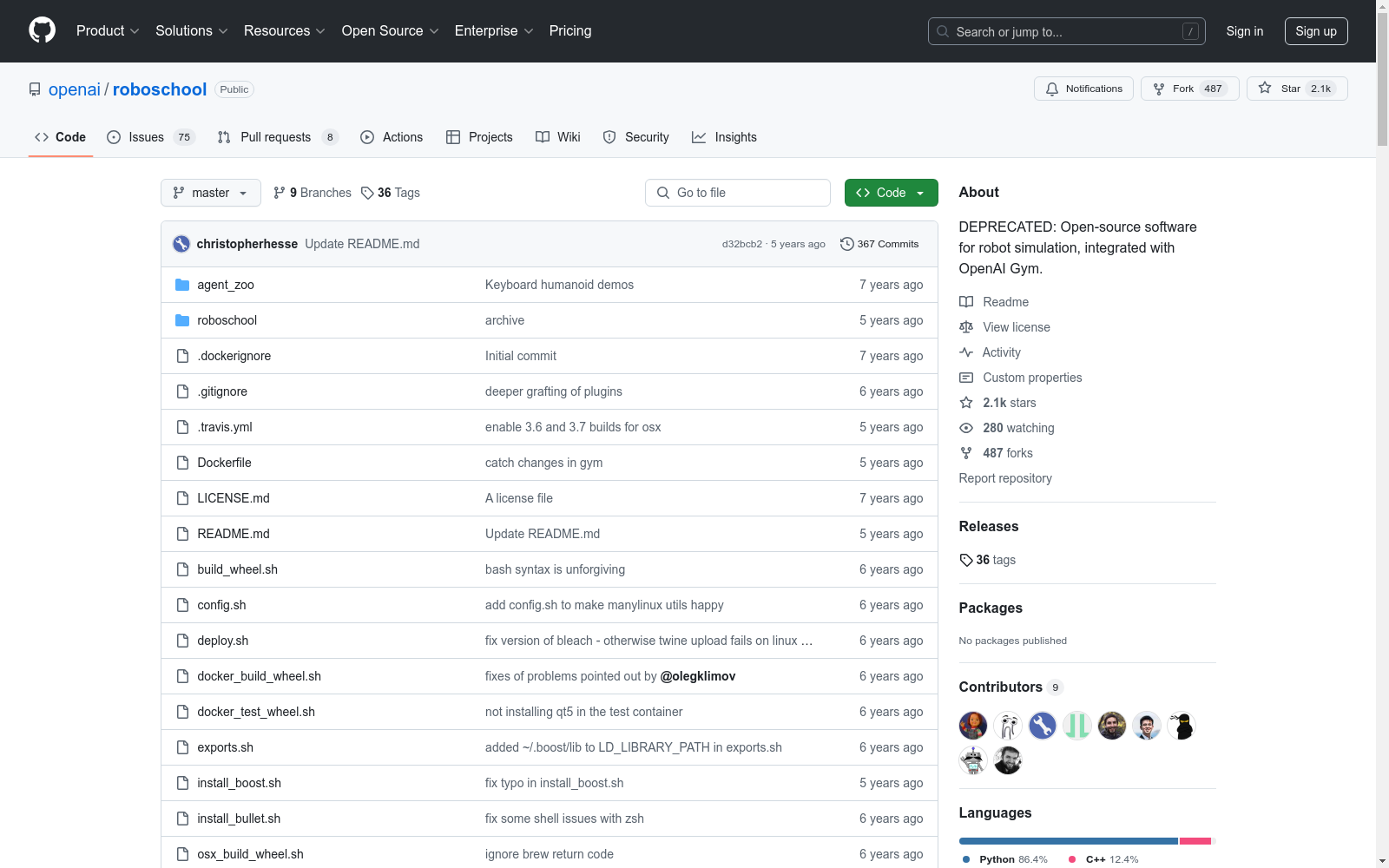Click the Report repository link
Screen dimensions: 1389x868
coord(1005,478)
